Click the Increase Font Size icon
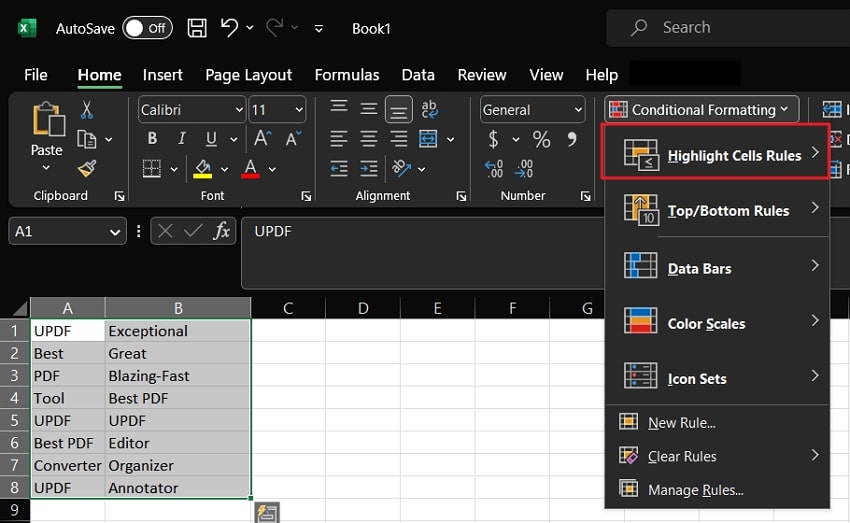The image size is (850, 523). click(x=263, y=139)
